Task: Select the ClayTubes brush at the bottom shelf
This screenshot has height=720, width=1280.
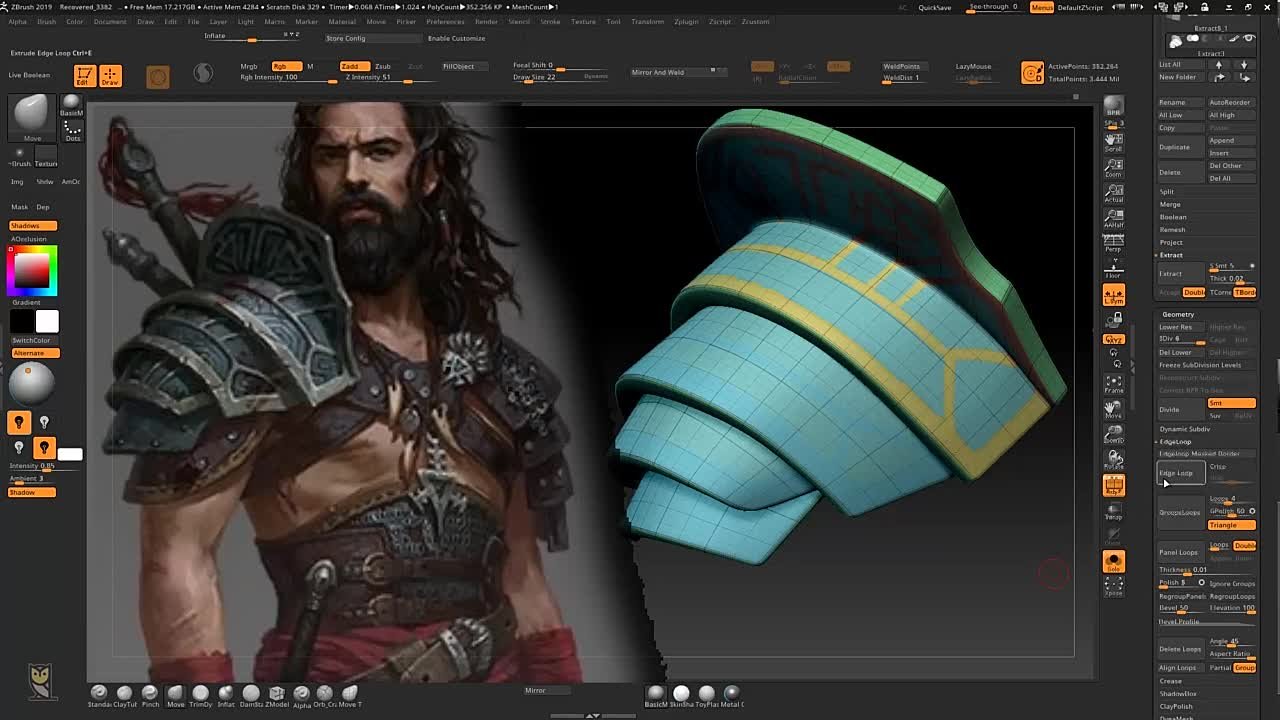Action: 124,693
